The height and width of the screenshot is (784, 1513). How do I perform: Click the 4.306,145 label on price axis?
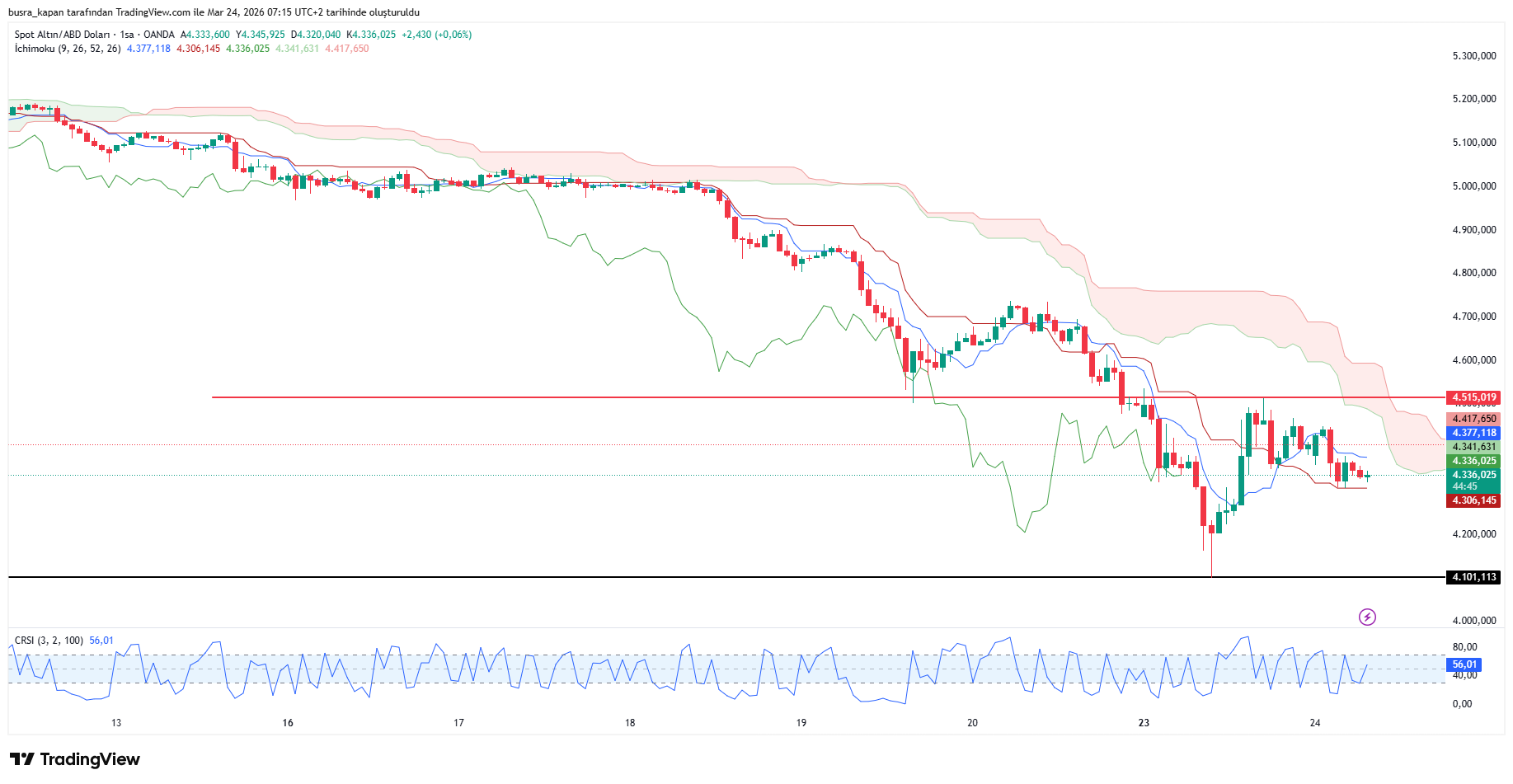(1473, 500)
